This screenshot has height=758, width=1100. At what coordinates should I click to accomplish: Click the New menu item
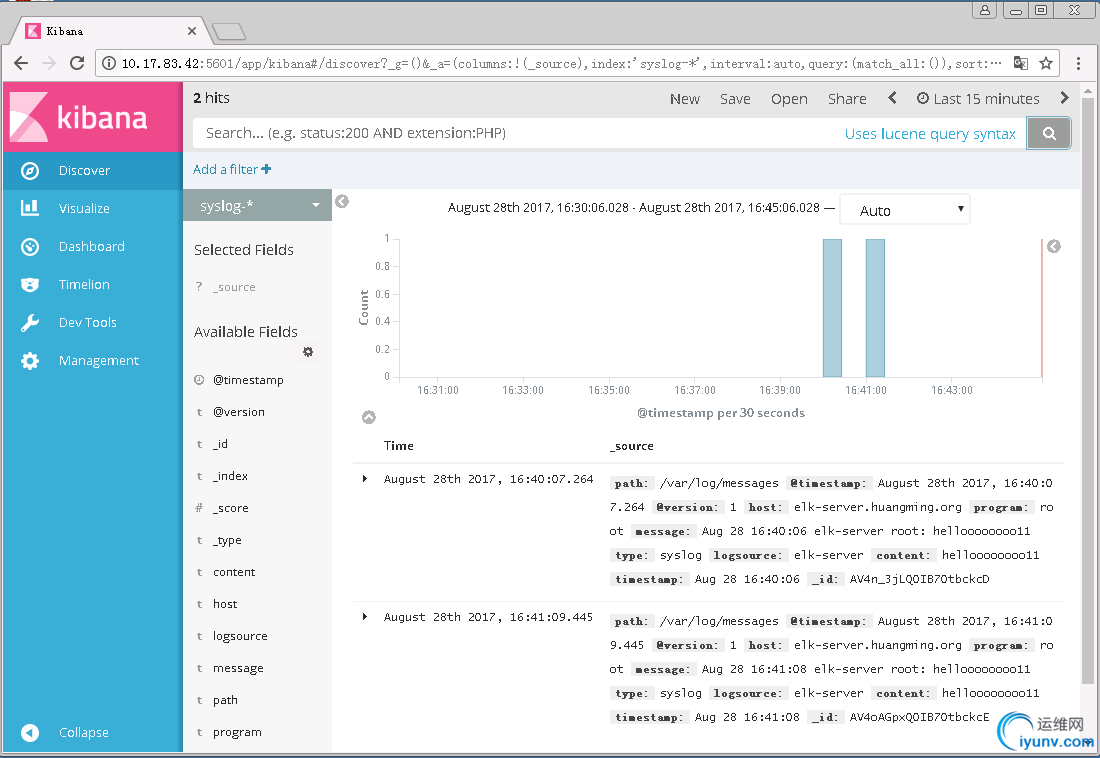[685, 99]
